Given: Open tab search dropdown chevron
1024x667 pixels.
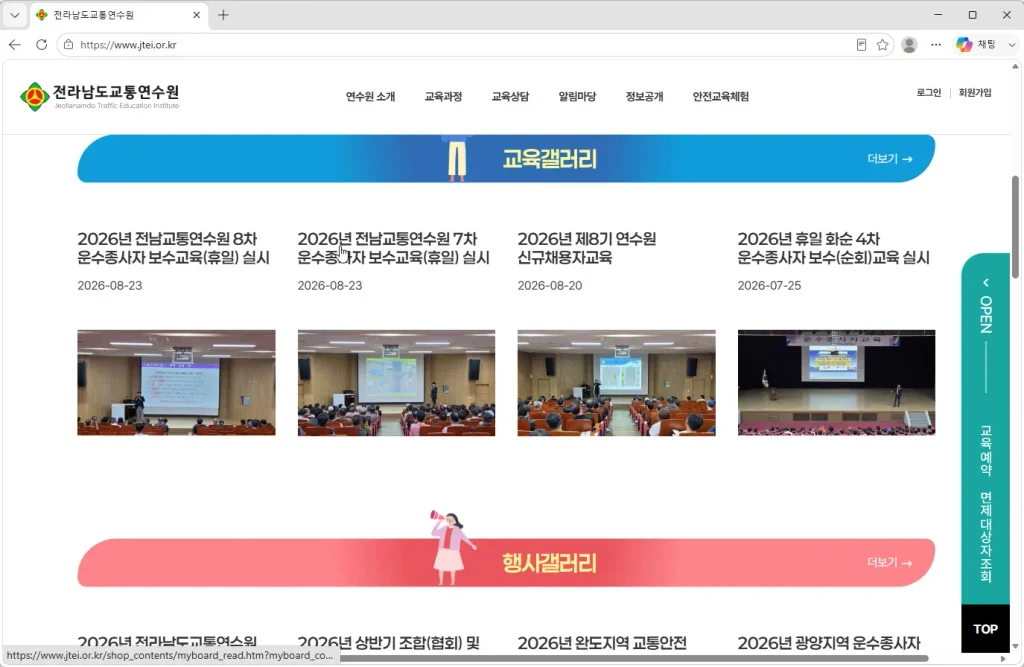Looking at the screenshot, I should point(14,14).
